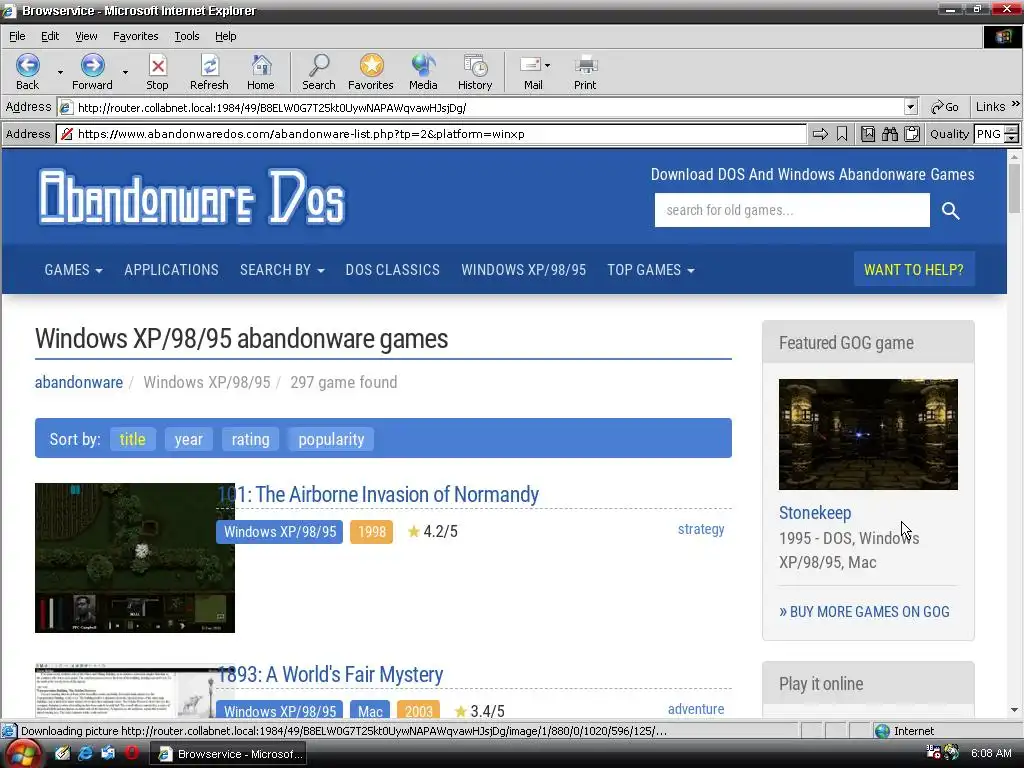Click the WANT TO HELP? button

pos(914,269)
